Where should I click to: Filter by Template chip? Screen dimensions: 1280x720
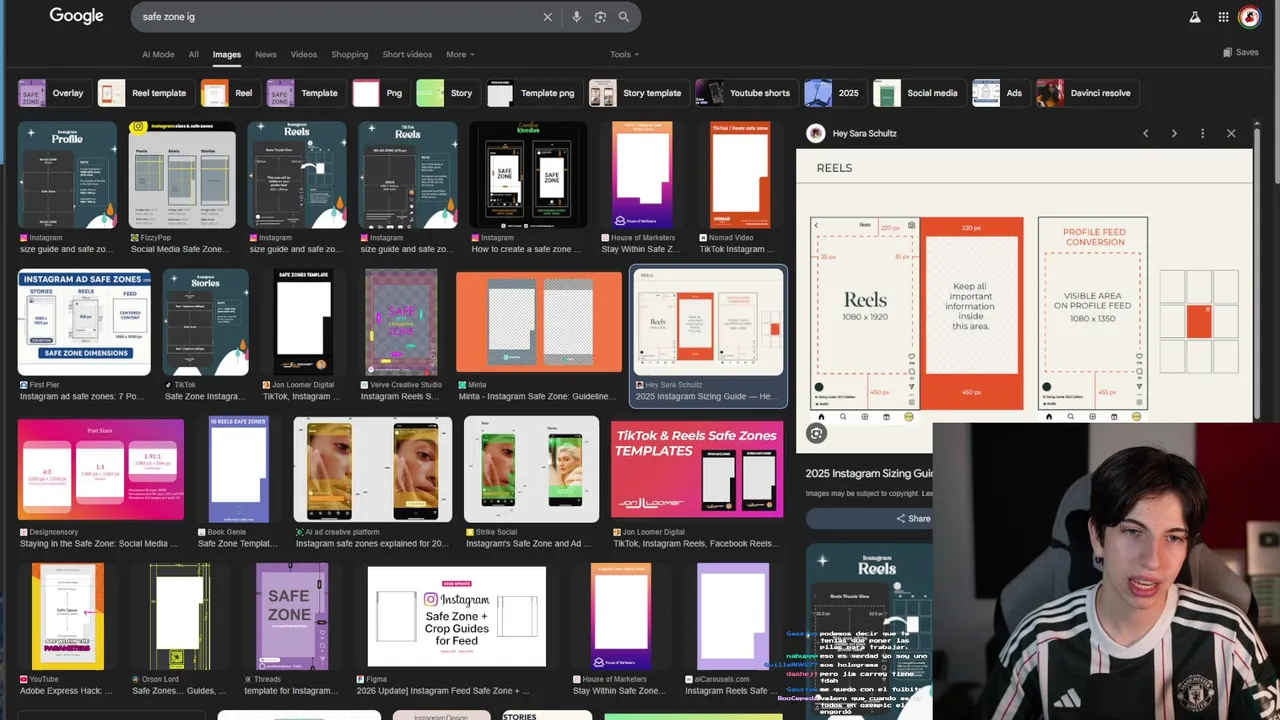[305, 93]
